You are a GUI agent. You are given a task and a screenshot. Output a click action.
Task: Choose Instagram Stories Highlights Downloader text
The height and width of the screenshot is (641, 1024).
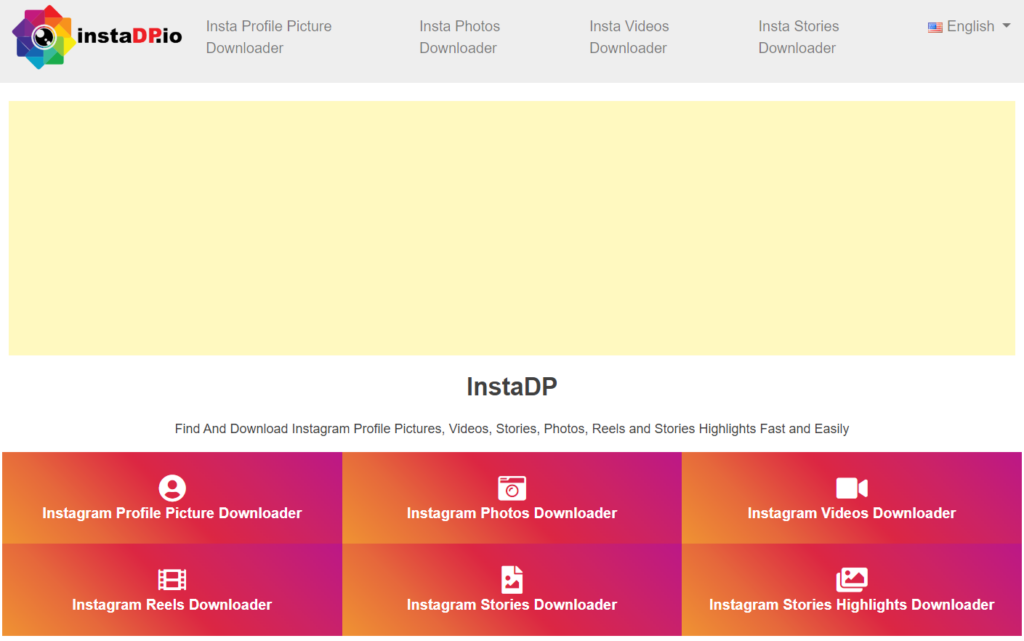point(851,605)
